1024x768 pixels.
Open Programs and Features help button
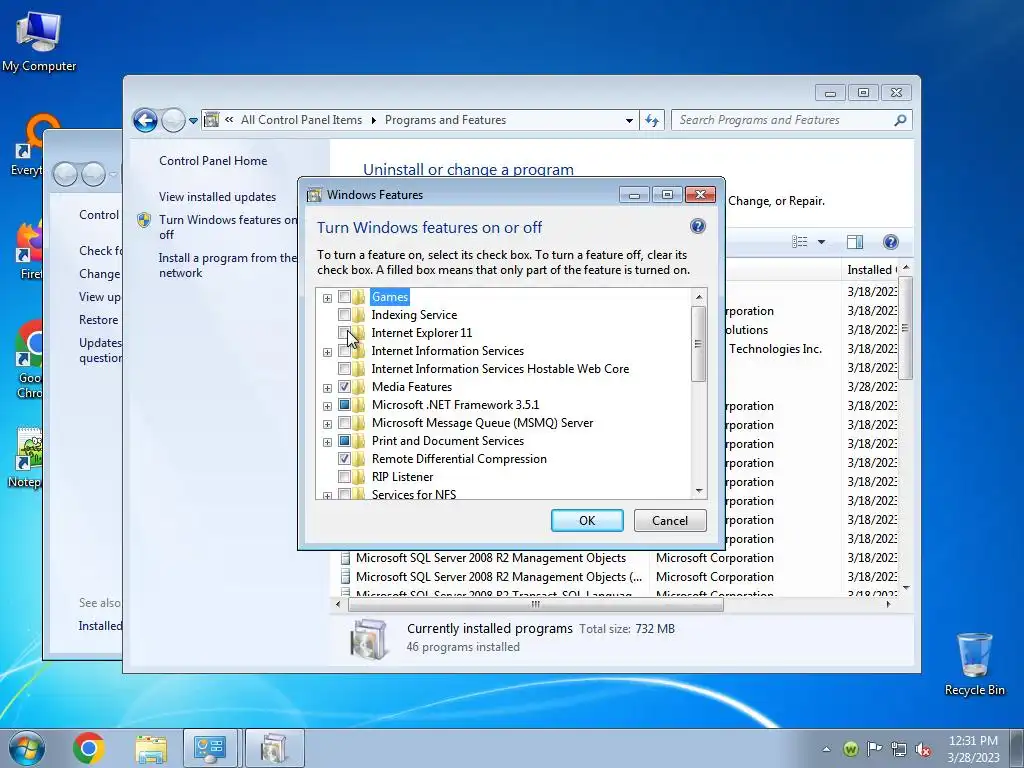[x=890, y=242]
